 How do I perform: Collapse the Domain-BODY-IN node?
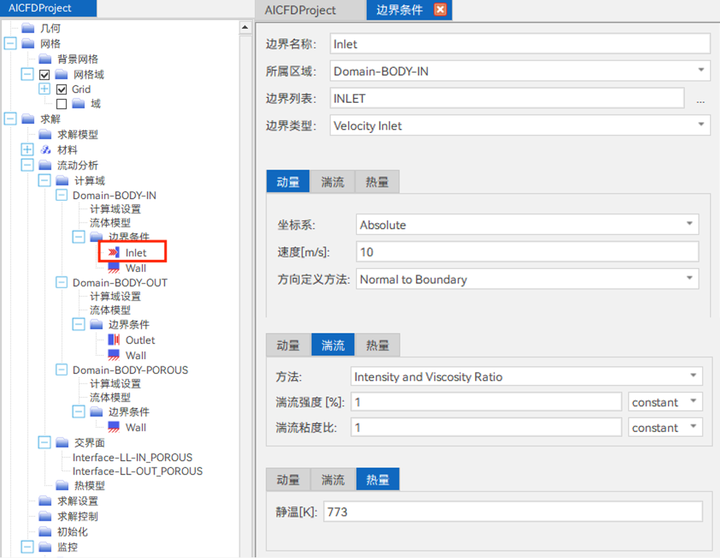click(62, 195)
